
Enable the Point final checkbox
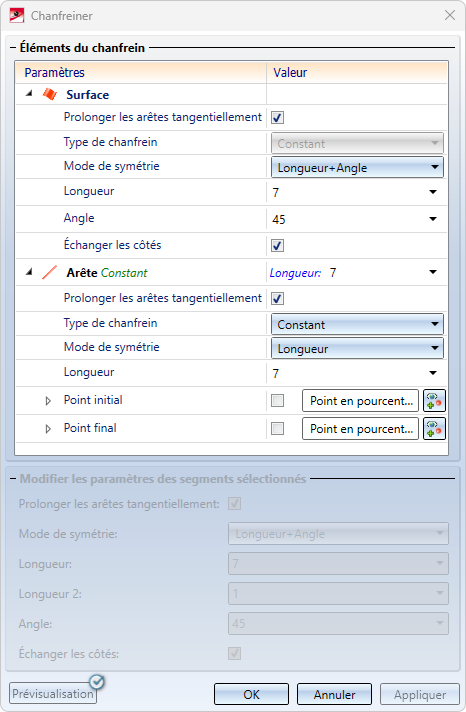278,428
